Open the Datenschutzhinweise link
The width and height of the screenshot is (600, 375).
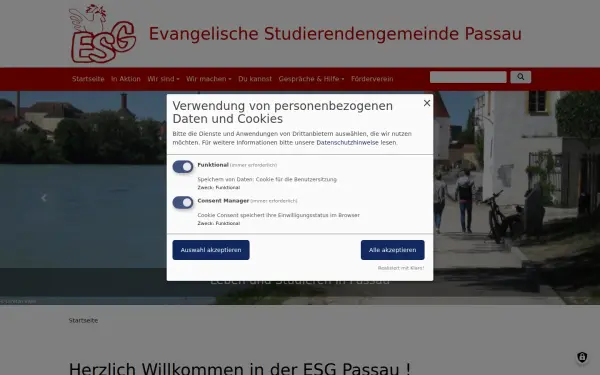point(347,142)
